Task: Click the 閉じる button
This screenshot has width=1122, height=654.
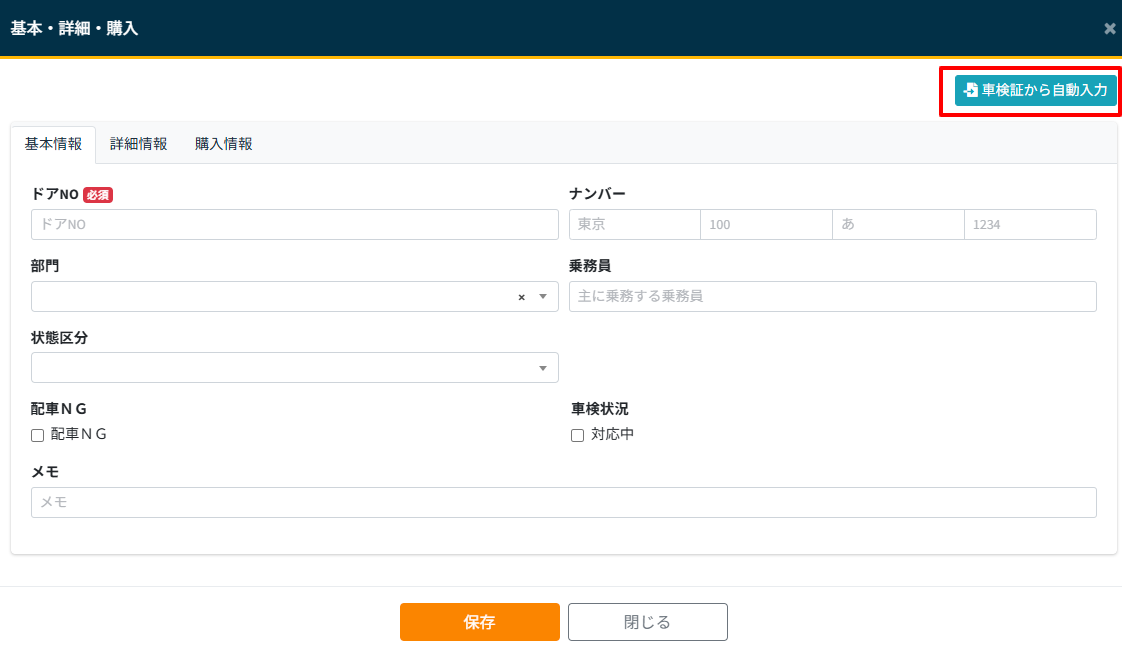Action: tap(648, 622)
